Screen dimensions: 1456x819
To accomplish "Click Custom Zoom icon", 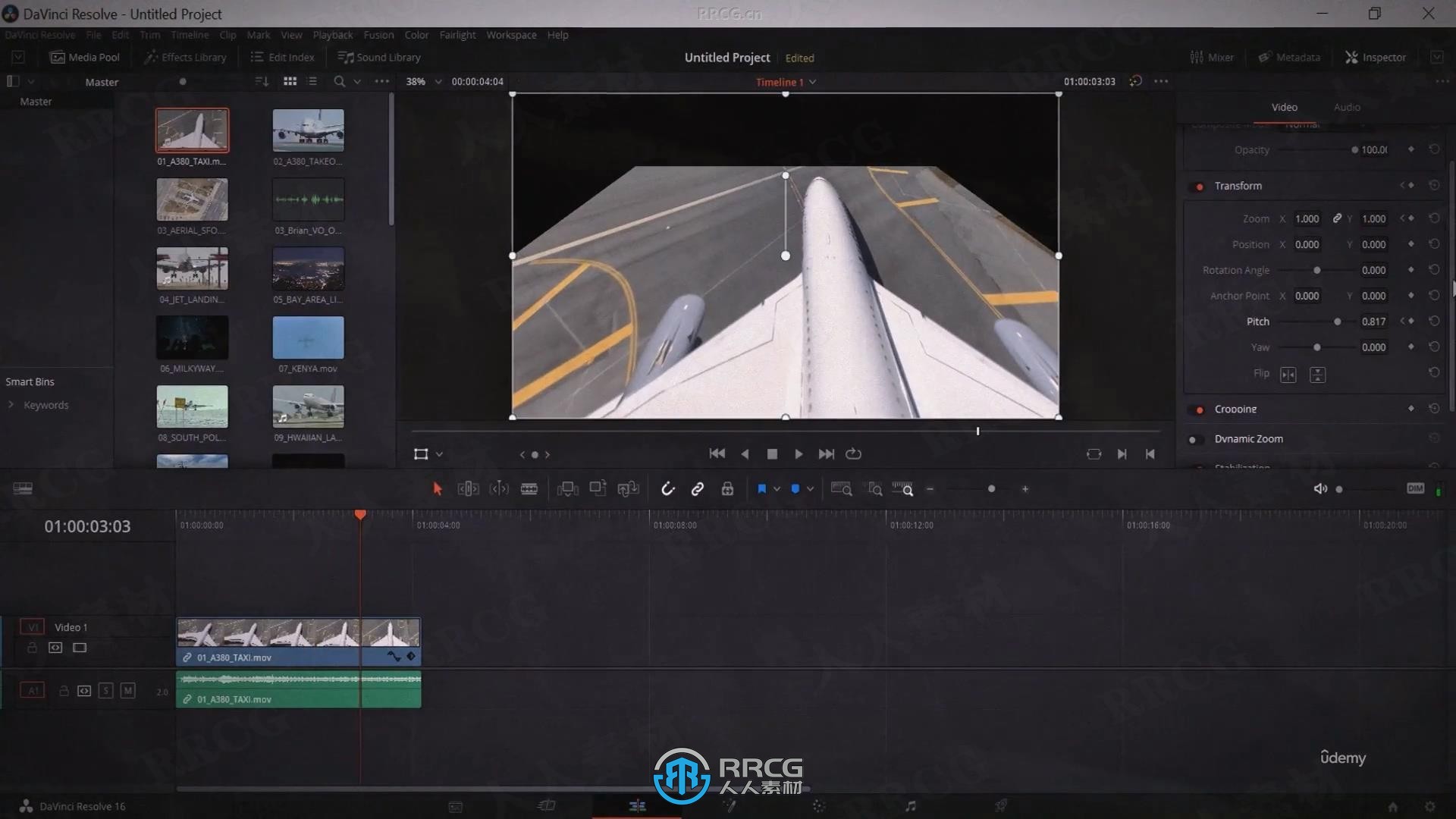I will coord(902,489).
